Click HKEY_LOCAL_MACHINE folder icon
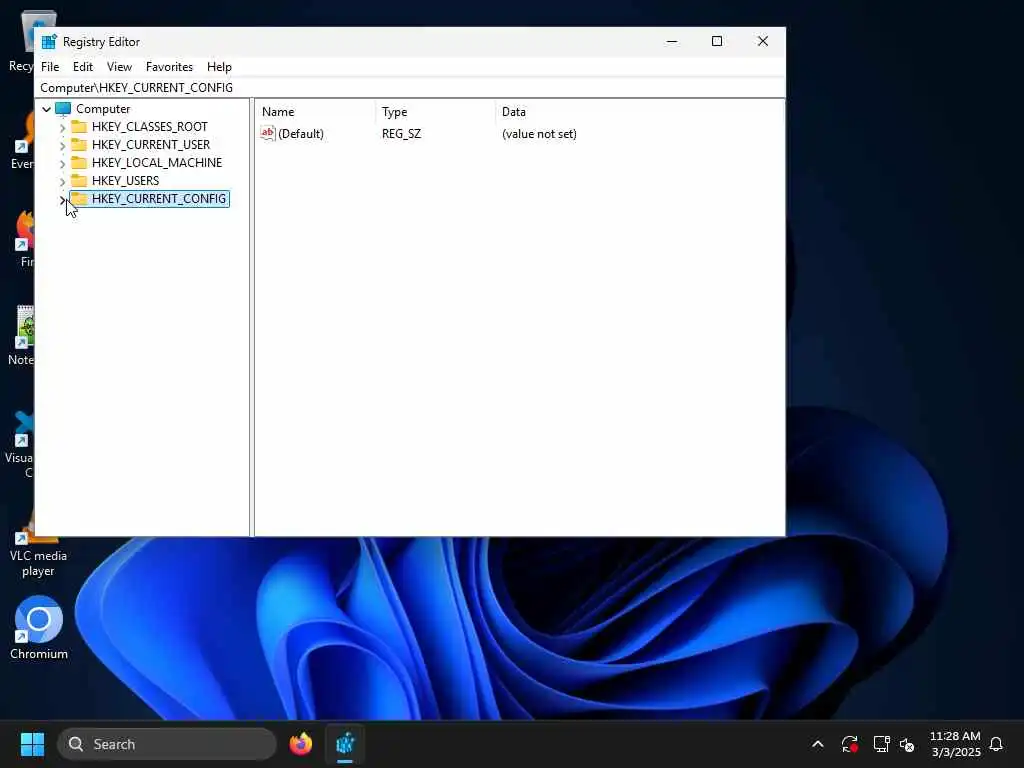1024x768 pixels. pyautogui.click(x=78, y=162)
